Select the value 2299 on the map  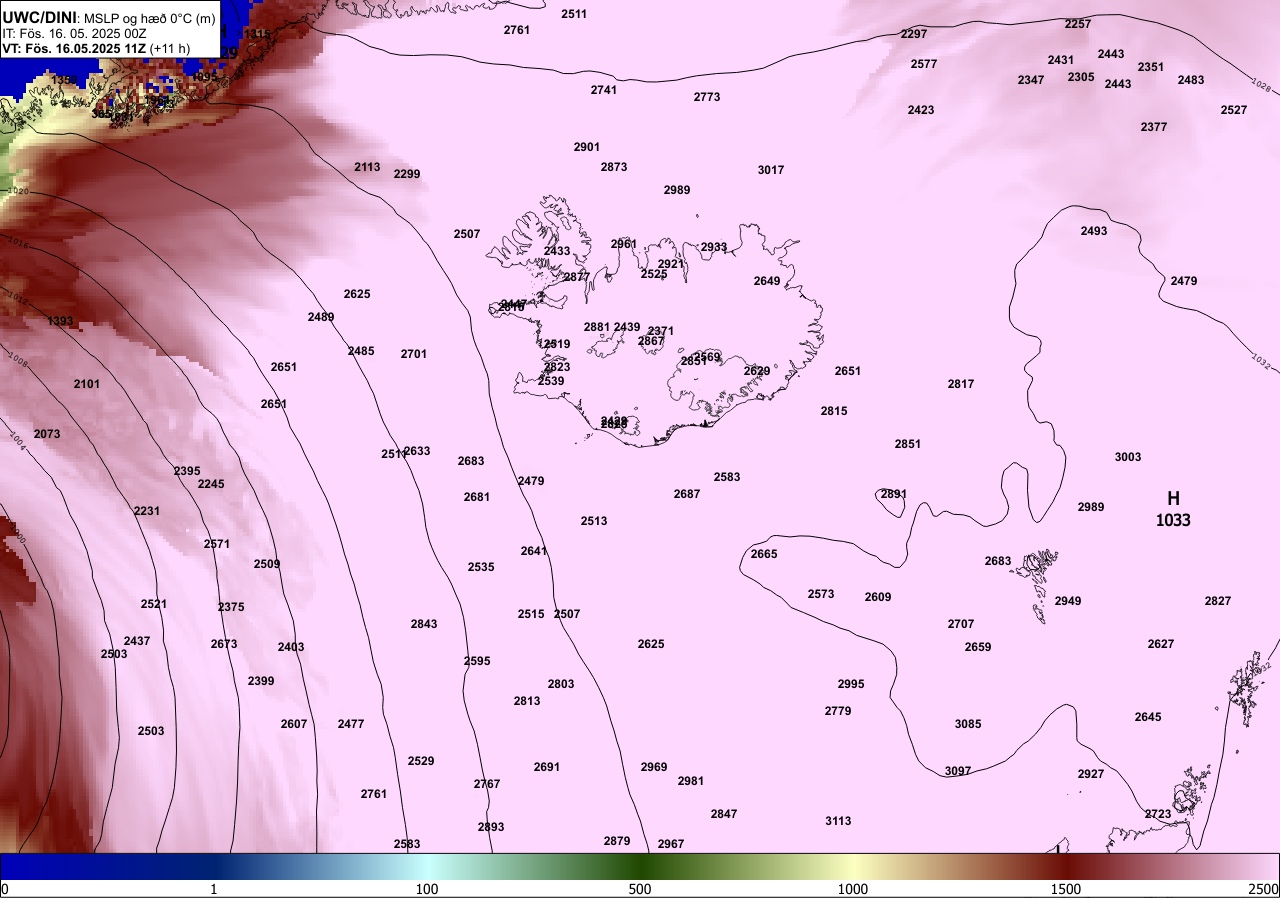(x=407, y=174)
